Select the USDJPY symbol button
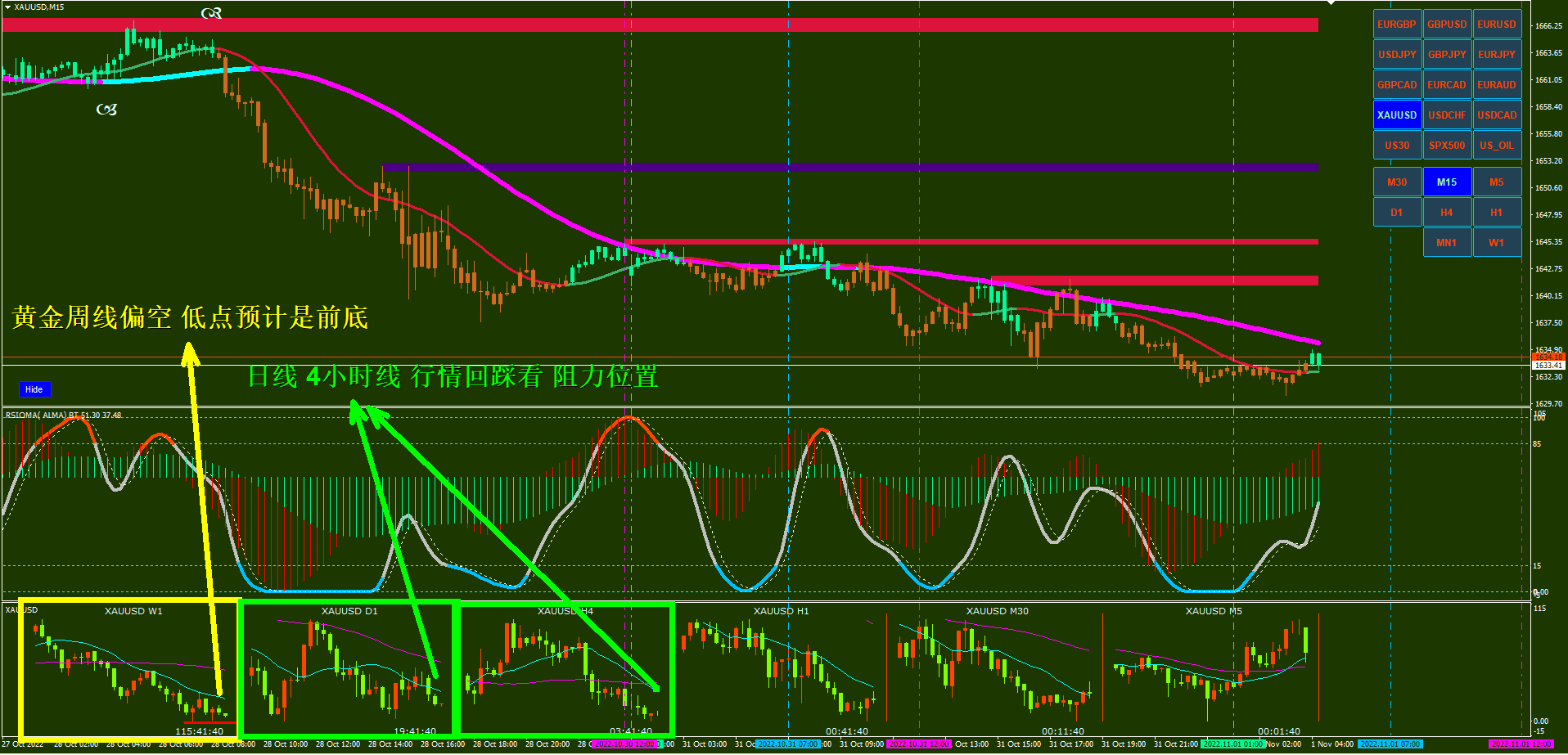 pyautogui.click(x=1397, y=55)
